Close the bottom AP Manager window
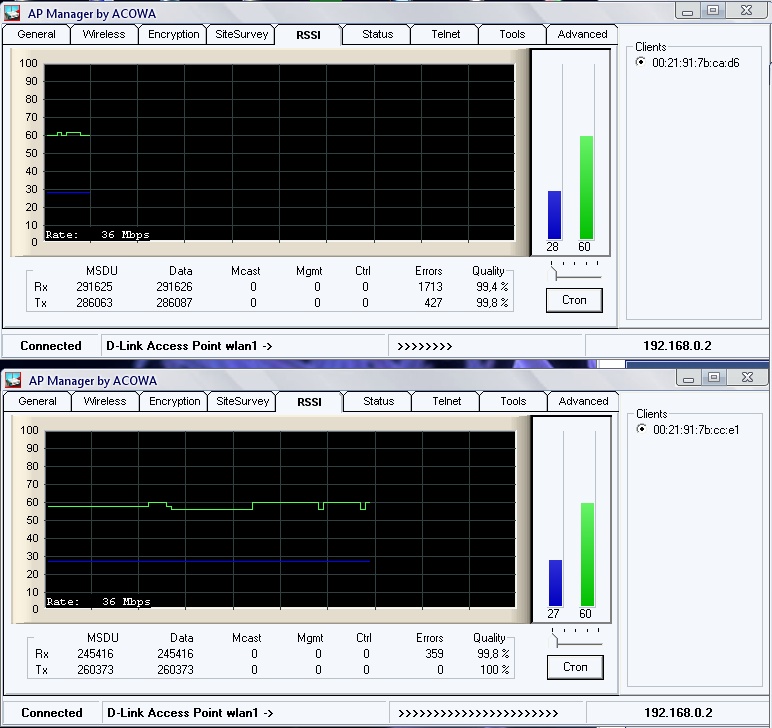772x728 pixels. tap(747, 377)
